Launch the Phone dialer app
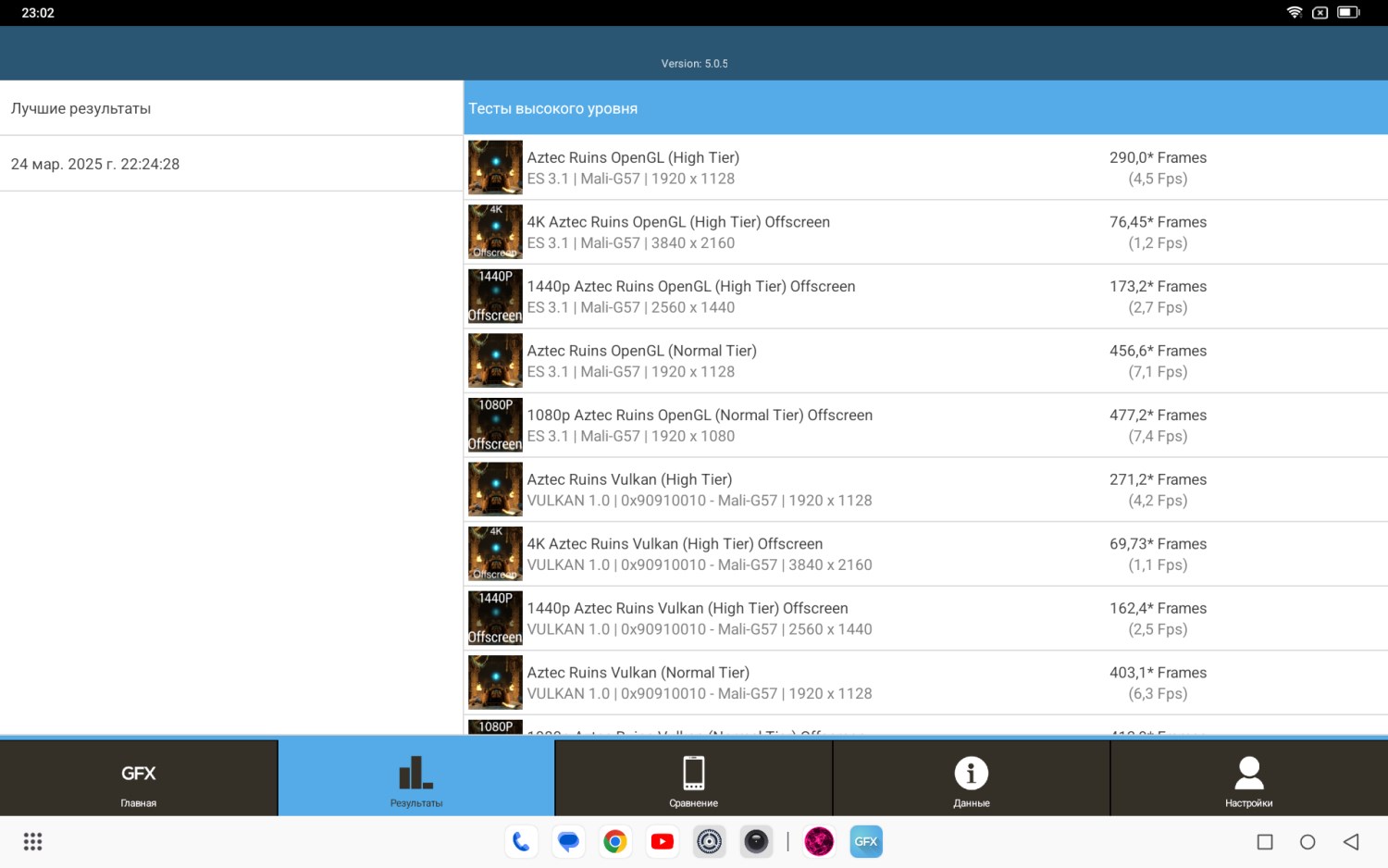Viewport: 1388px width, 868px height. point(522,841)
